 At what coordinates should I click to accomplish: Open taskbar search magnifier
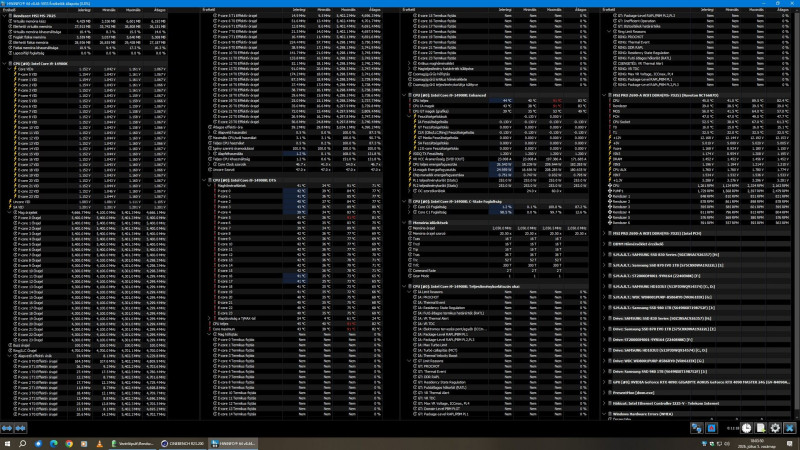pos(22,444)
